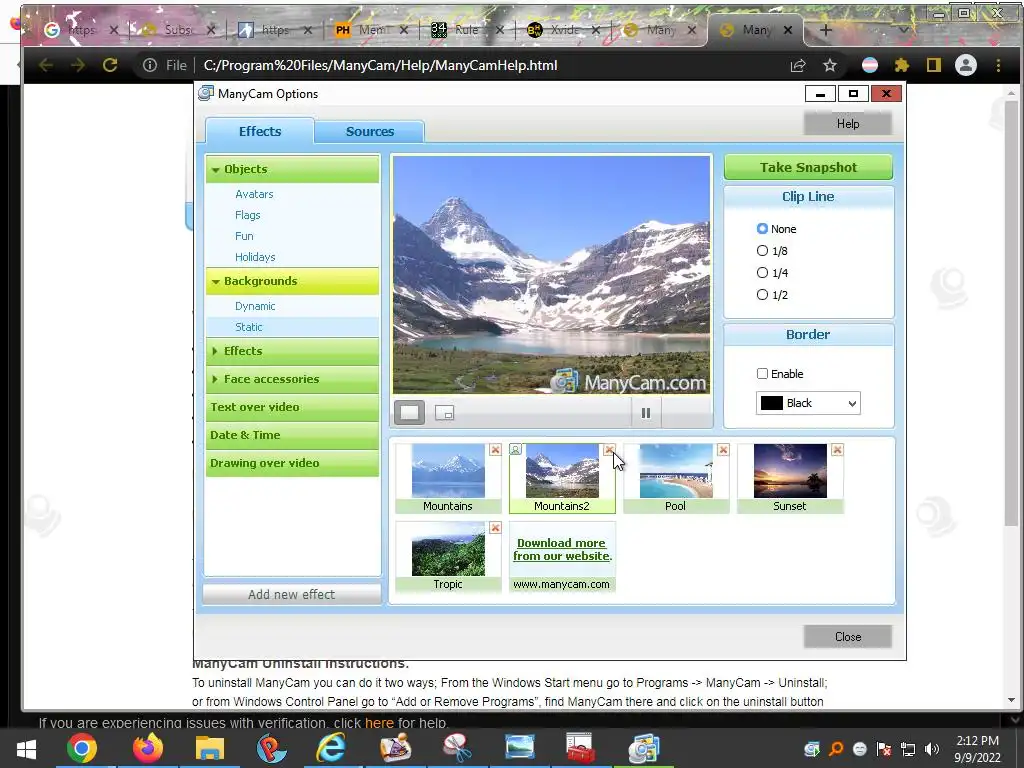Click the Help button
This screenshot has width=1024, height=768.
(848, 123)
